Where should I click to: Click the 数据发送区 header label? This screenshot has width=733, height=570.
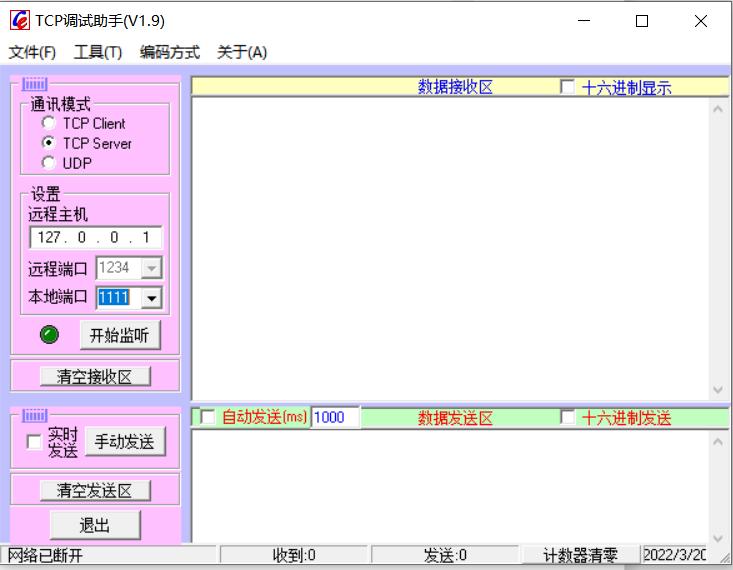[x=455, y=418]
